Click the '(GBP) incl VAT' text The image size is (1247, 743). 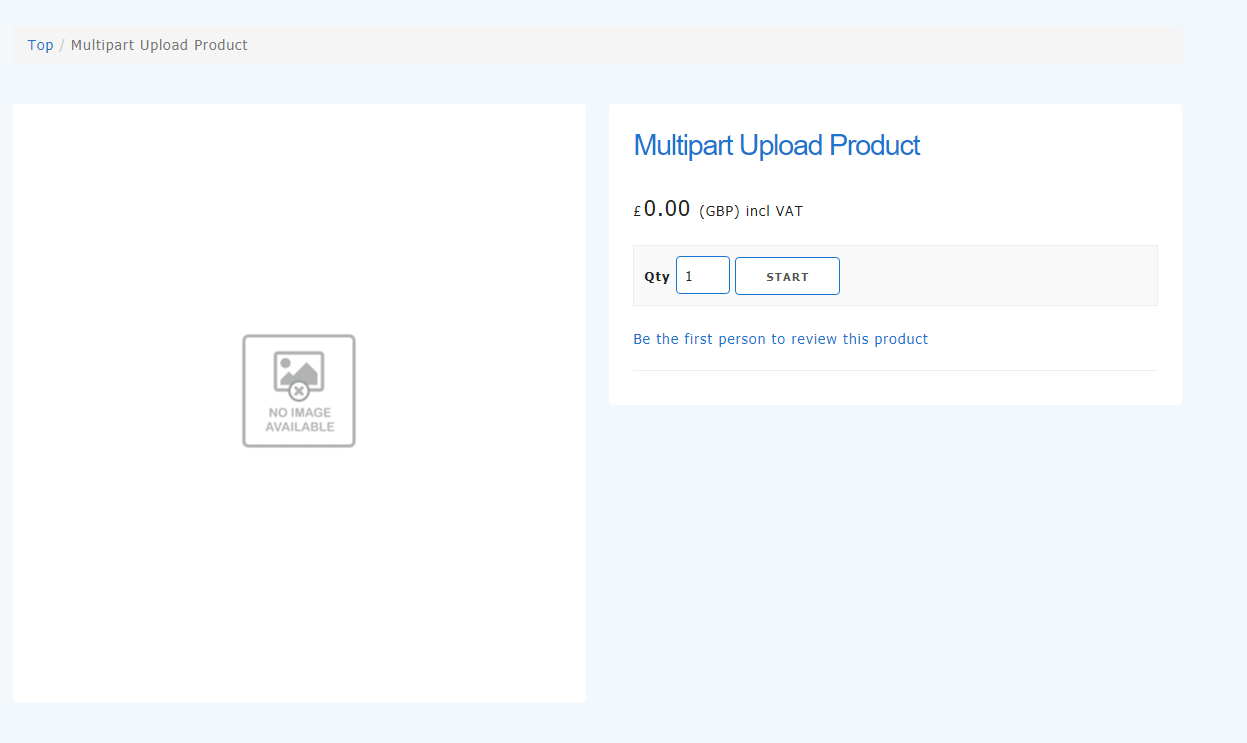point(750,211)
